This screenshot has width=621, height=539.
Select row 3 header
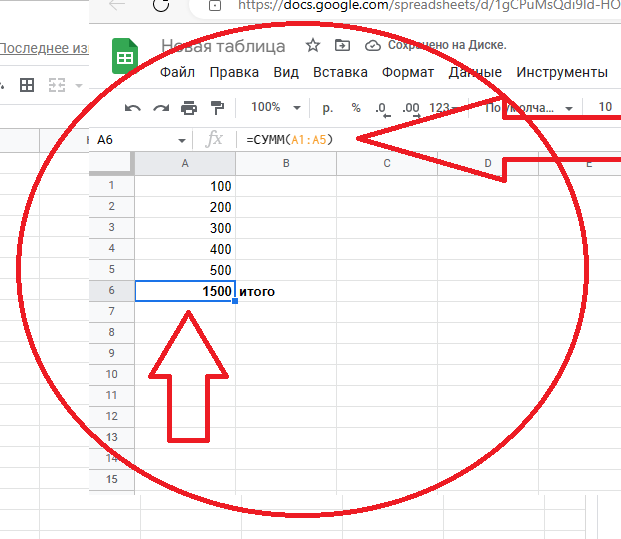pyautogui.click(x=112, y=227)
